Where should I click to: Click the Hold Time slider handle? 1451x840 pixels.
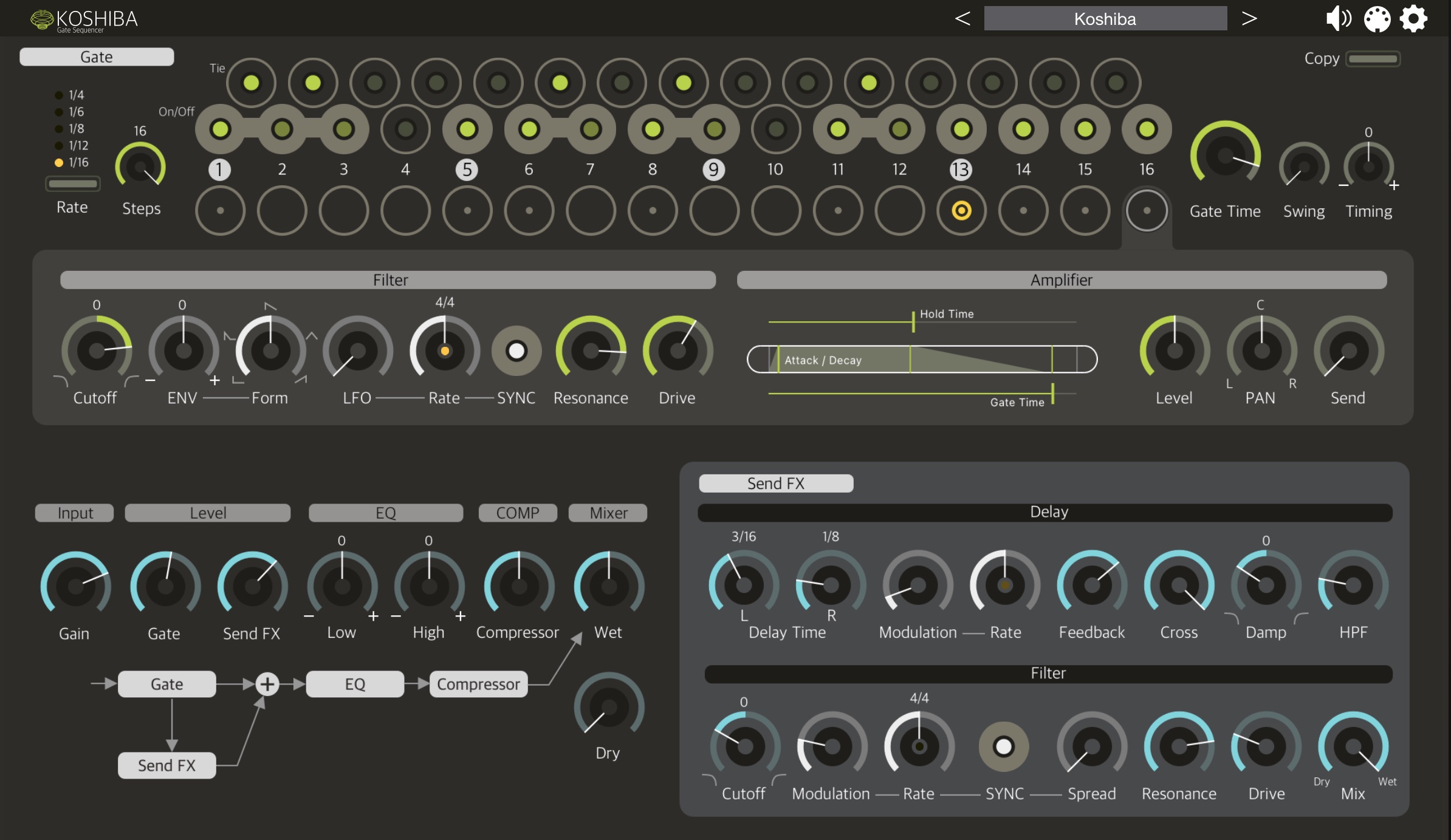click(x=913, y=321)
